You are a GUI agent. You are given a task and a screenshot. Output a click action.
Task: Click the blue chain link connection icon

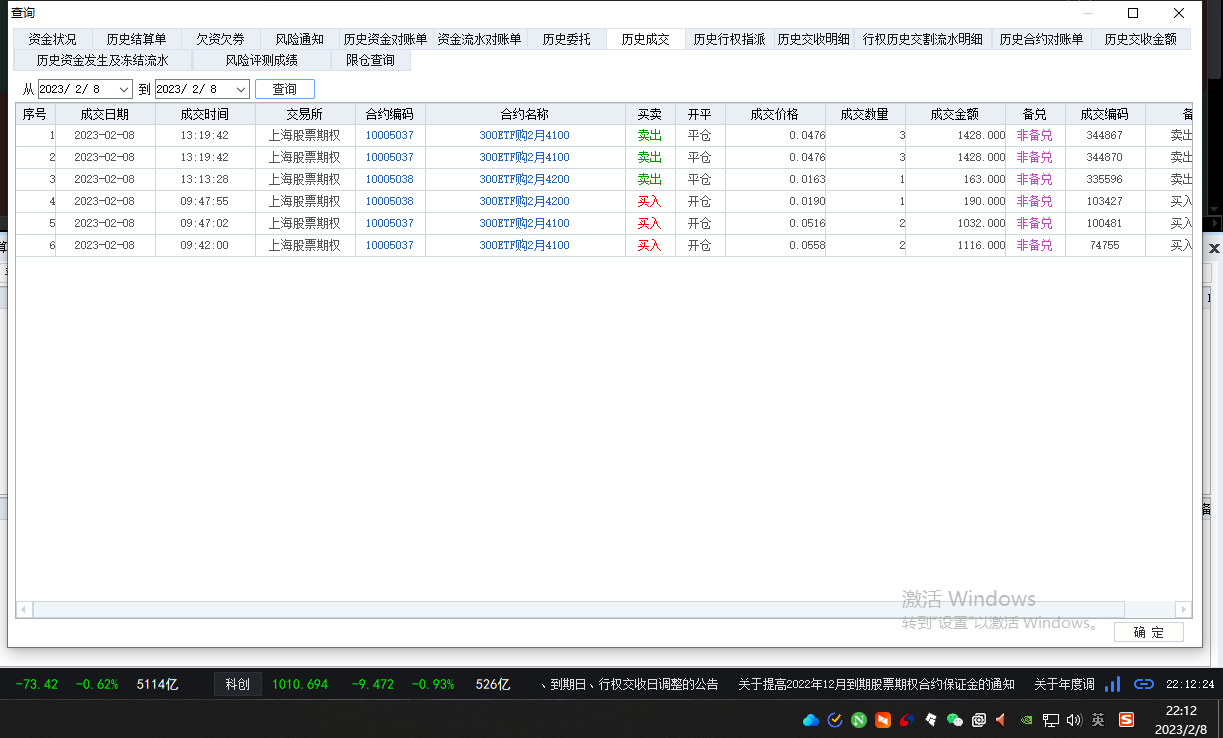click(x=1144, y=684)
